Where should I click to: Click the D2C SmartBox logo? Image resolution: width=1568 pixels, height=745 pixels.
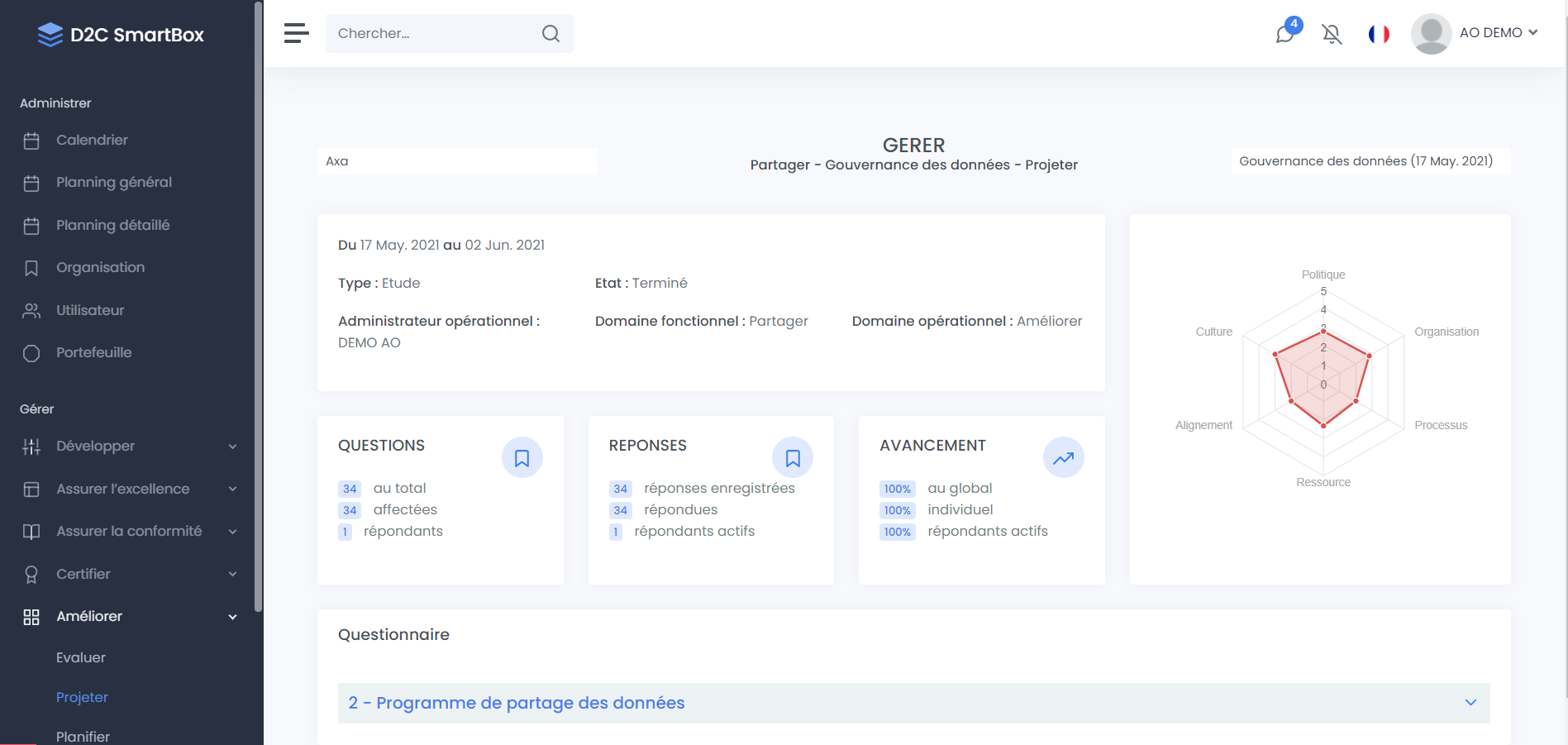pyautogui.click(x=121, y=35)
